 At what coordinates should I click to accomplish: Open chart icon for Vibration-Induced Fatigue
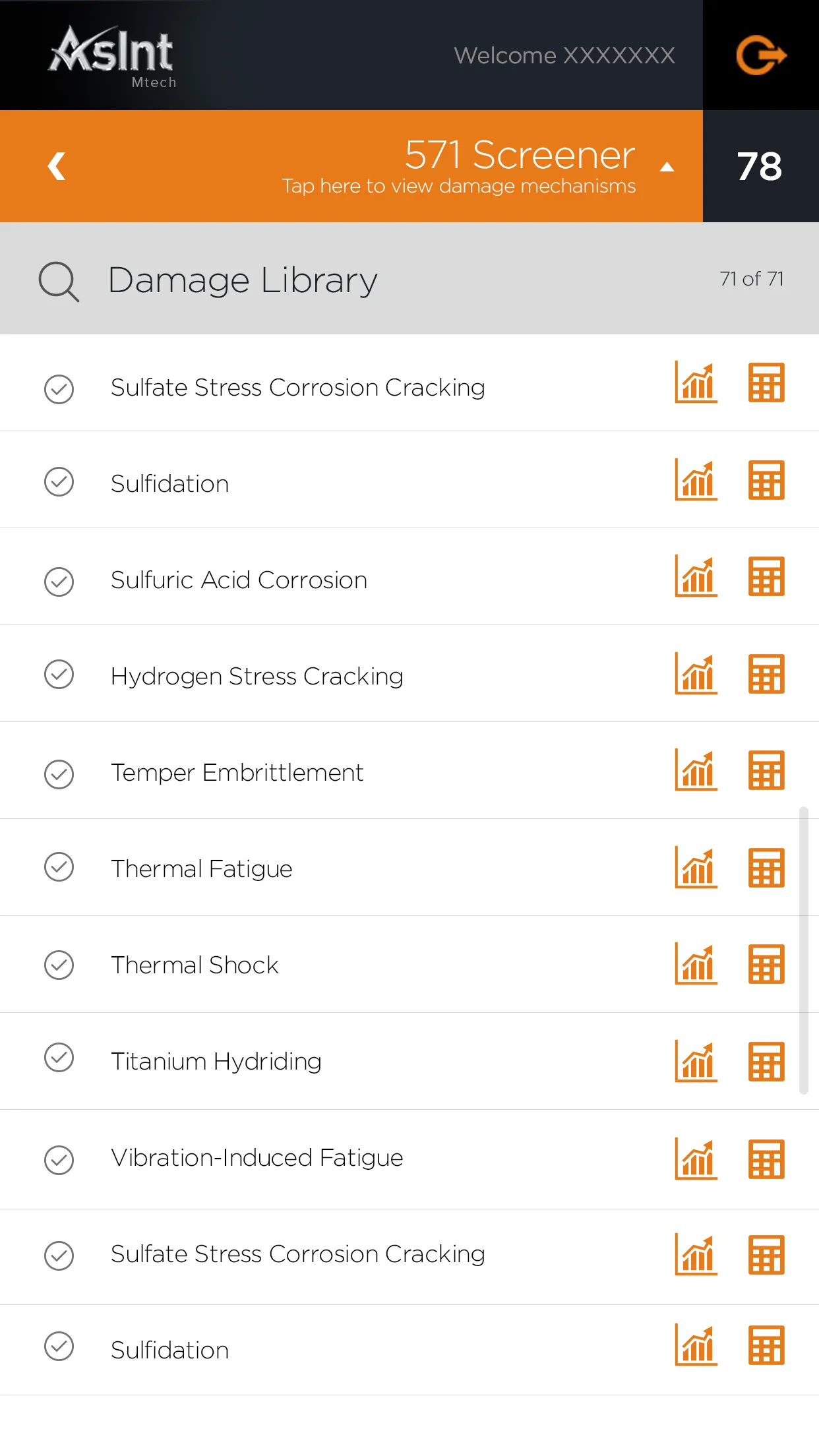(x=696, y=1159)
